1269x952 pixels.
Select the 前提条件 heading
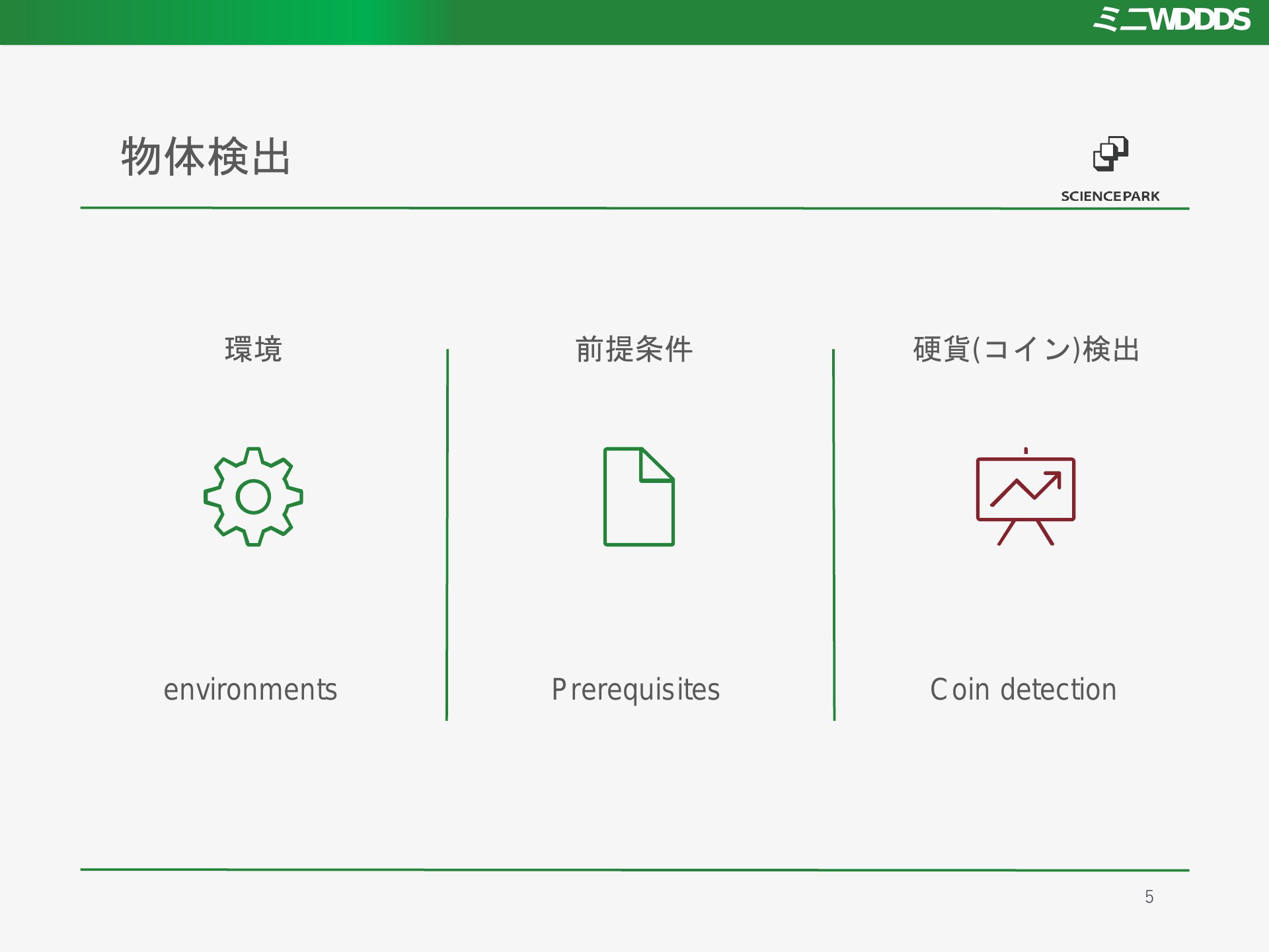(634, 349)
